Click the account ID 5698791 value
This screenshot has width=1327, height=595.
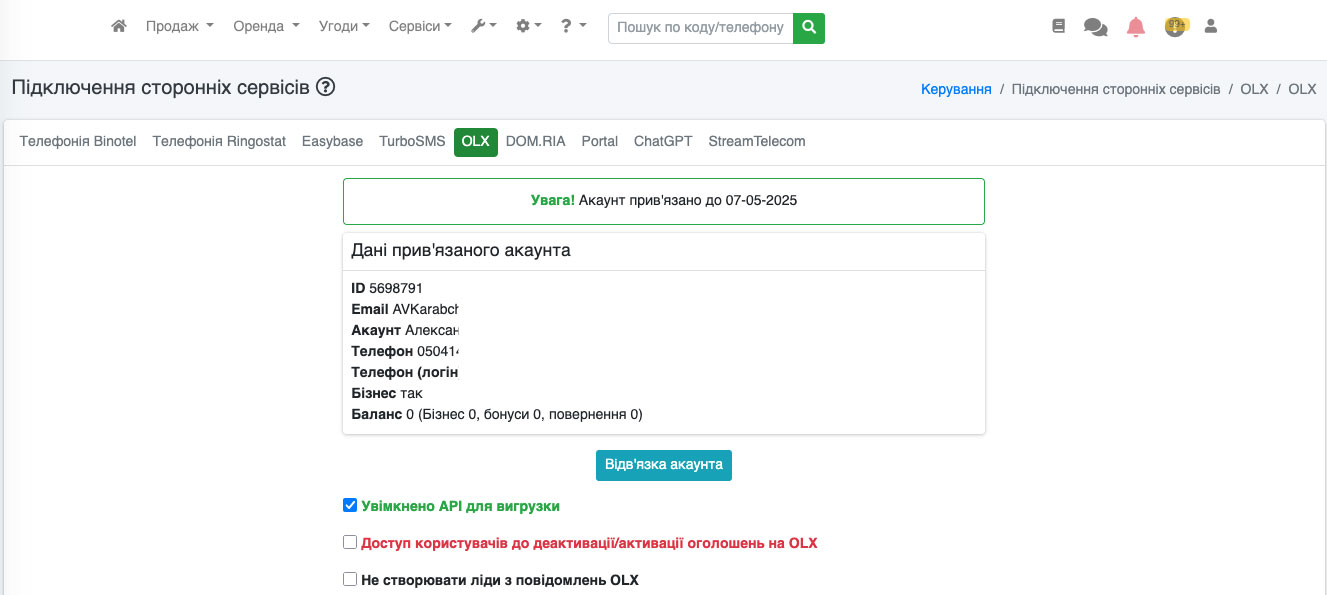point(396,288)
